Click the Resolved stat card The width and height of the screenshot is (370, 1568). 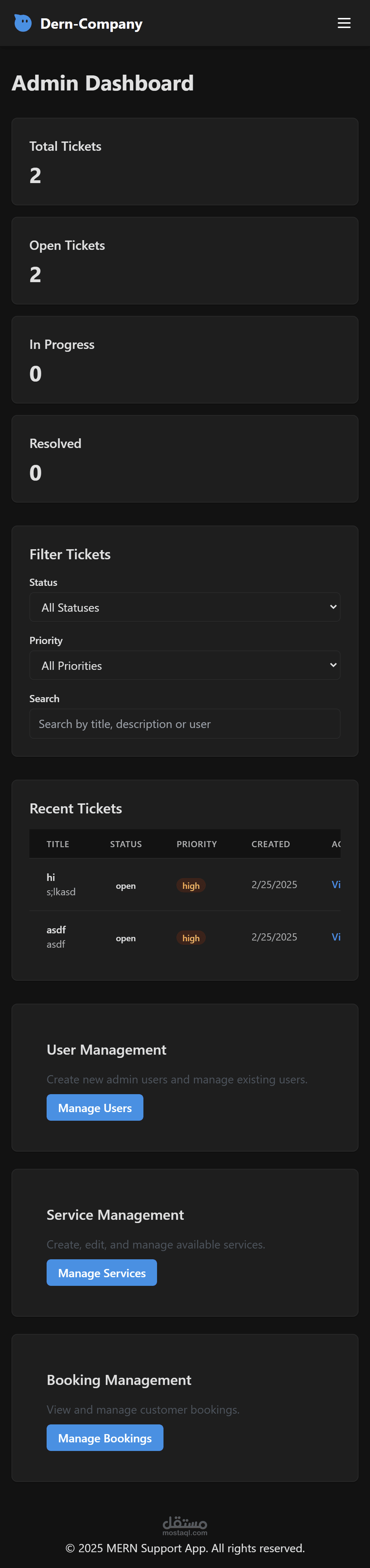pyautogui.click(x=185, y=458)
